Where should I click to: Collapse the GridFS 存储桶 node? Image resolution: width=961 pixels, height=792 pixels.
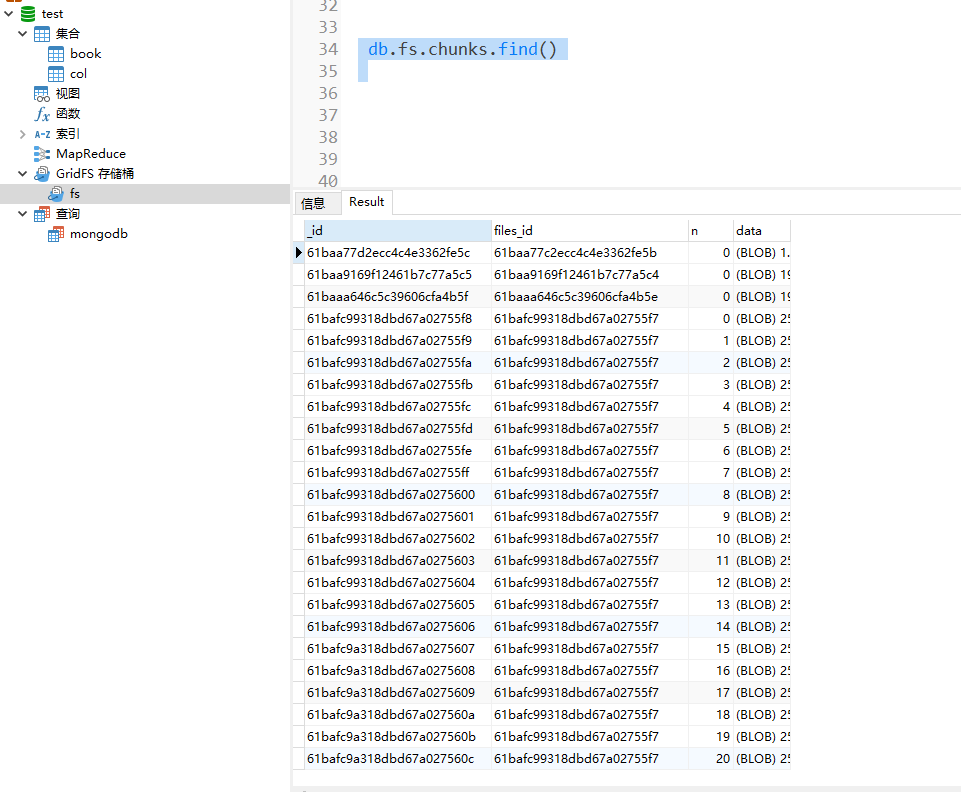click(x=23, y=174)
